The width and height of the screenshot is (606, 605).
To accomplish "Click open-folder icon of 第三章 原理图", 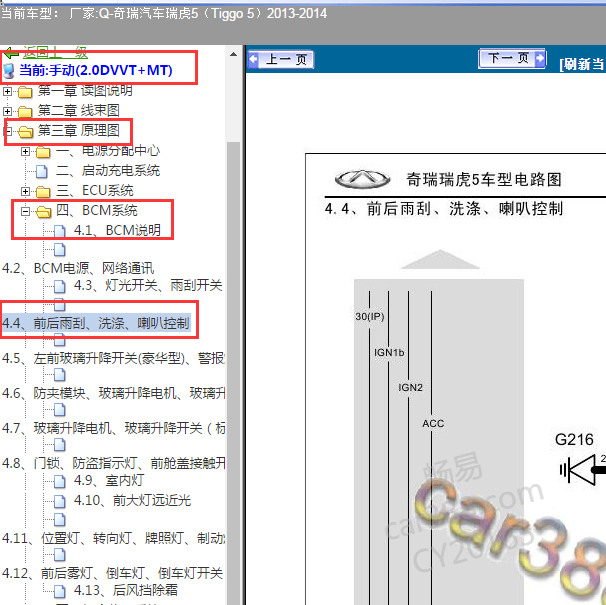I will point(26,132).
